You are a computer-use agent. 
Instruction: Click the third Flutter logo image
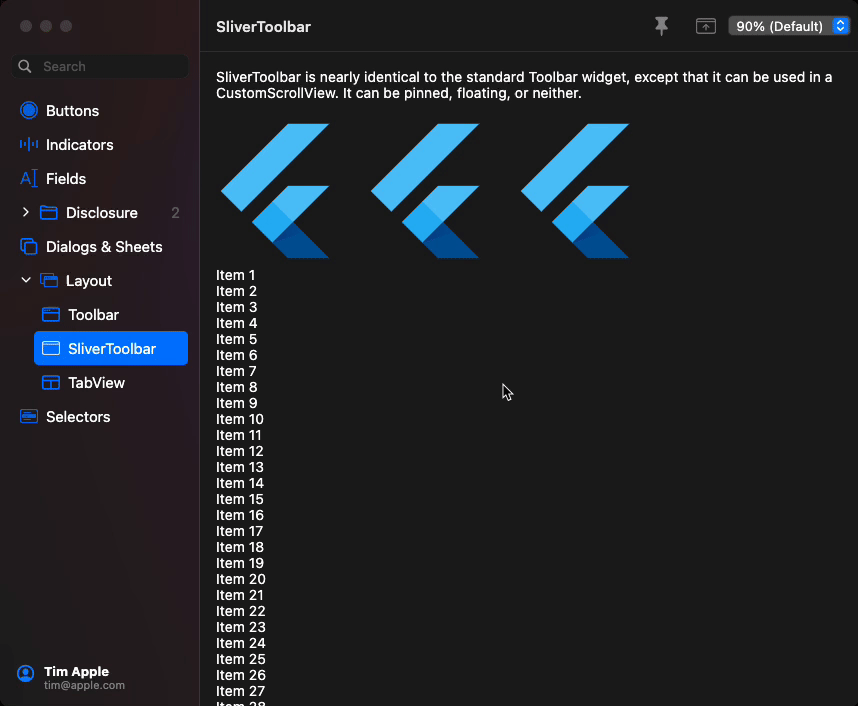coord(575,190)
